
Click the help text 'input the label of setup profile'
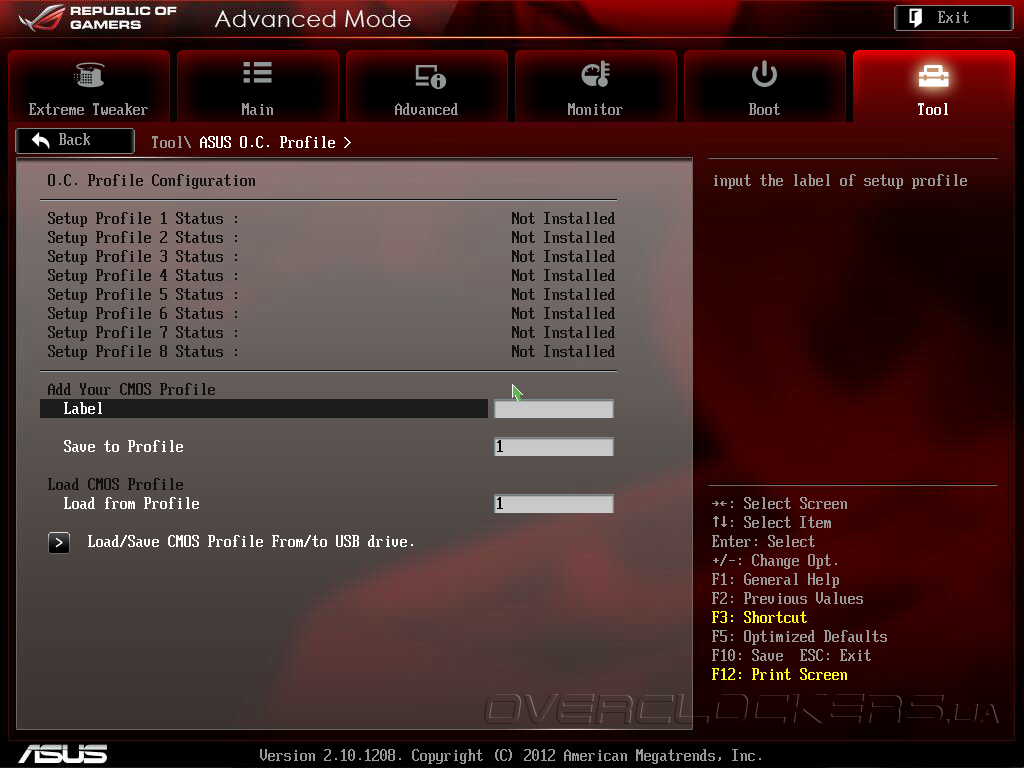pyautogui.click(x=840, y=181)
